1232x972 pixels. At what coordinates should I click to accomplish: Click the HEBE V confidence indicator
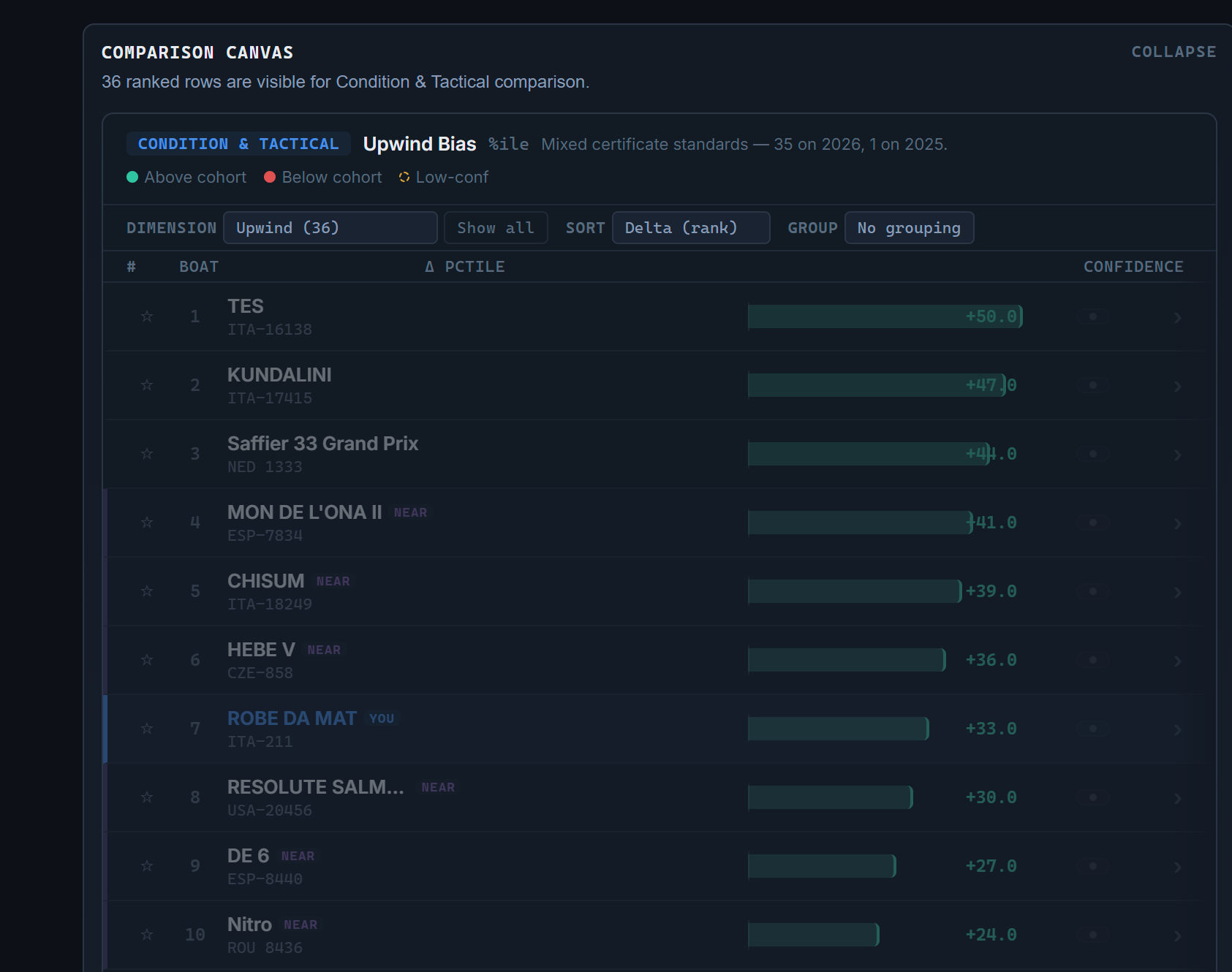tap(1093, 660)
